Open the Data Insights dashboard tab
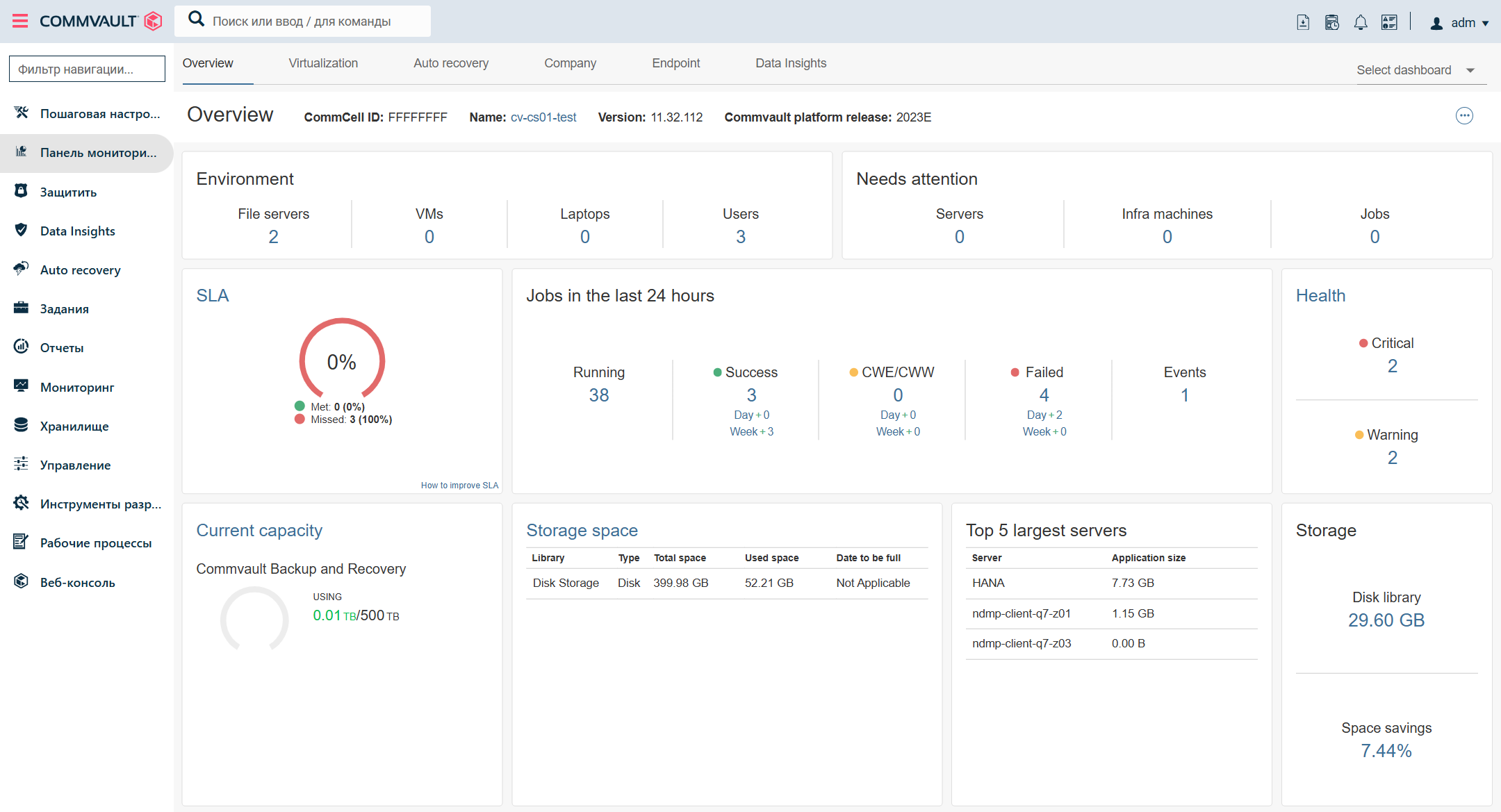Image resolution: width=1501 pixels, height=812 pixels. click(791, 63)
